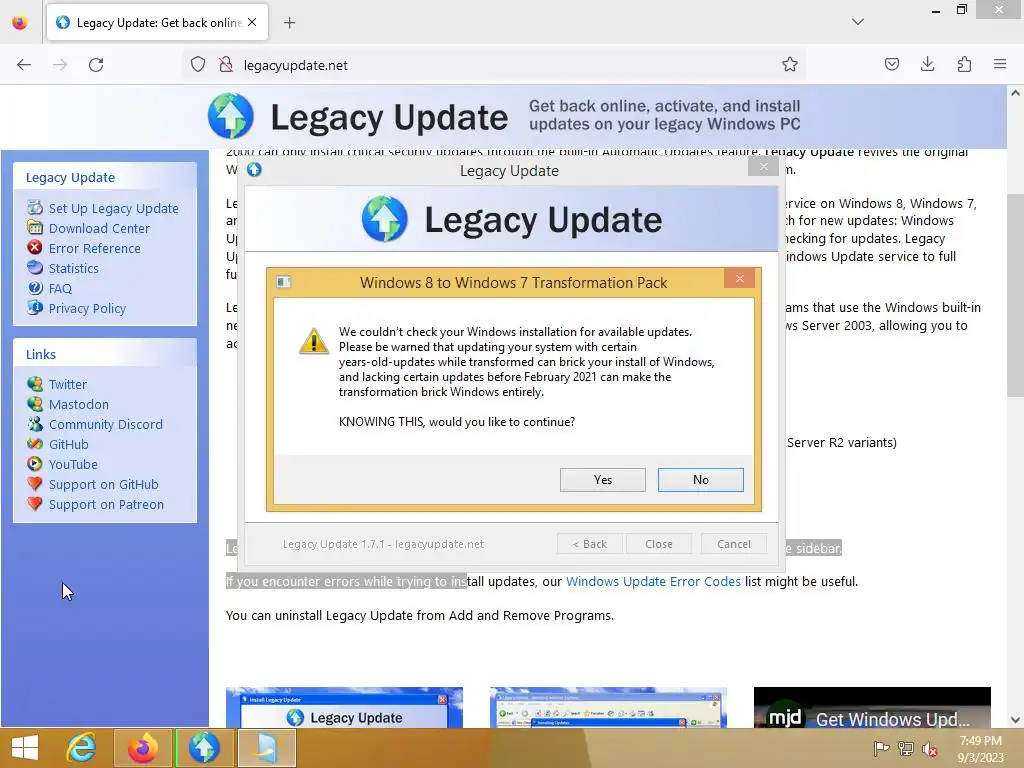The height and width of the screenshot is (768, 1024).
Task: Open the Set Up Legacy Update link
Action: (x=114, y=208)
